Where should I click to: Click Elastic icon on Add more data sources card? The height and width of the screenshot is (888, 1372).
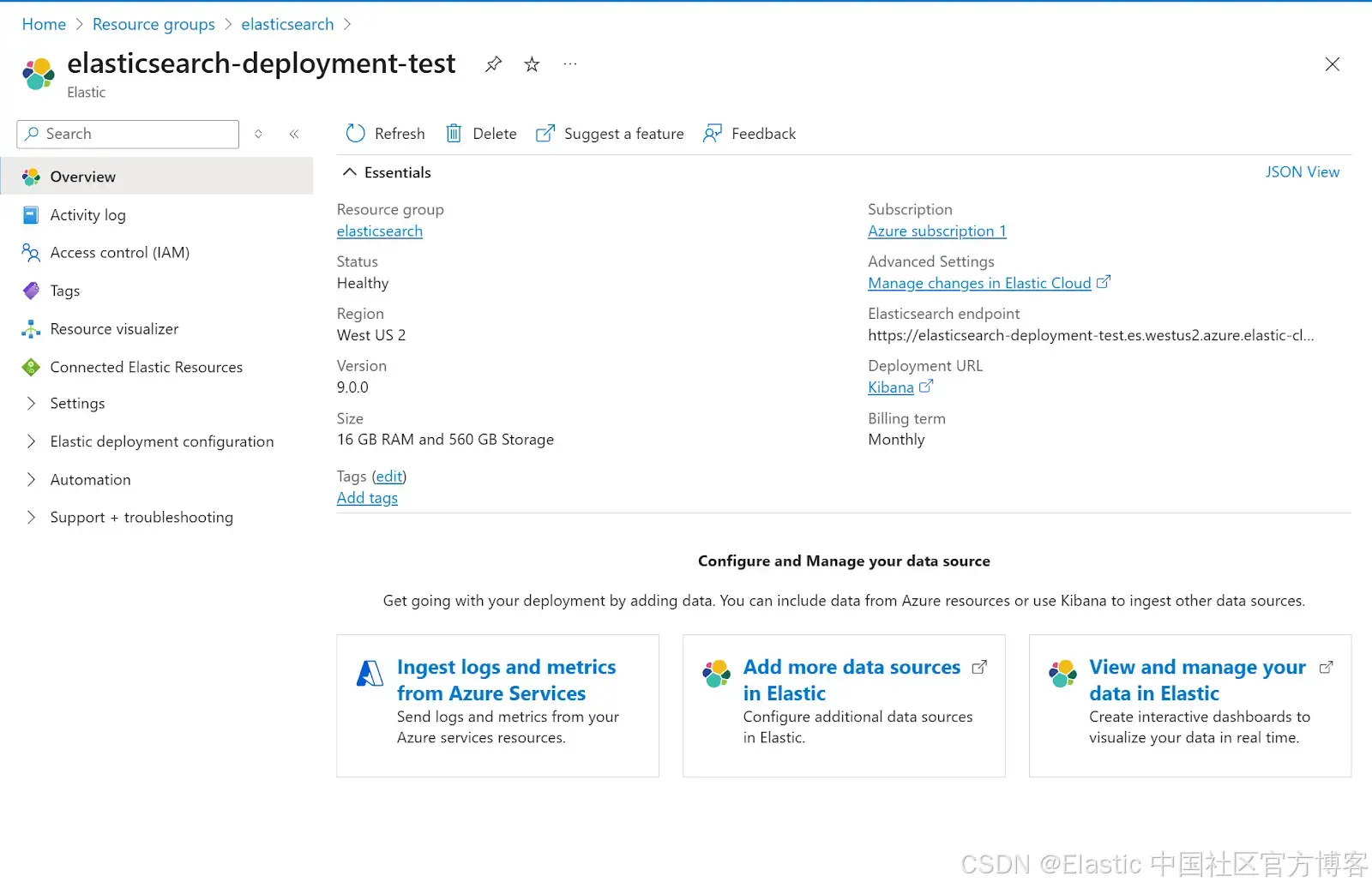coord(716,674)
